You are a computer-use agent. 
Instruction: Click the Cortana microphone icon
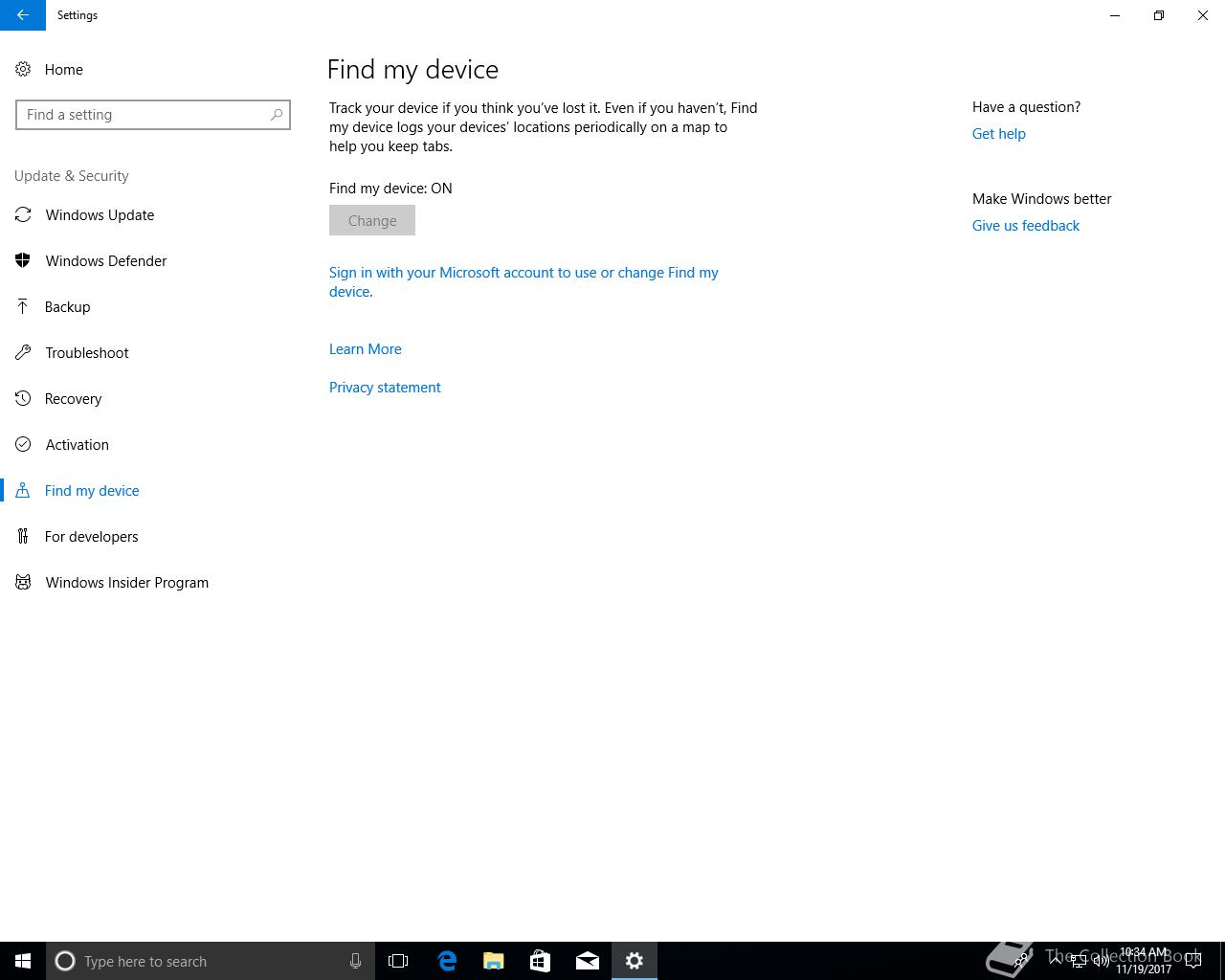355,961
